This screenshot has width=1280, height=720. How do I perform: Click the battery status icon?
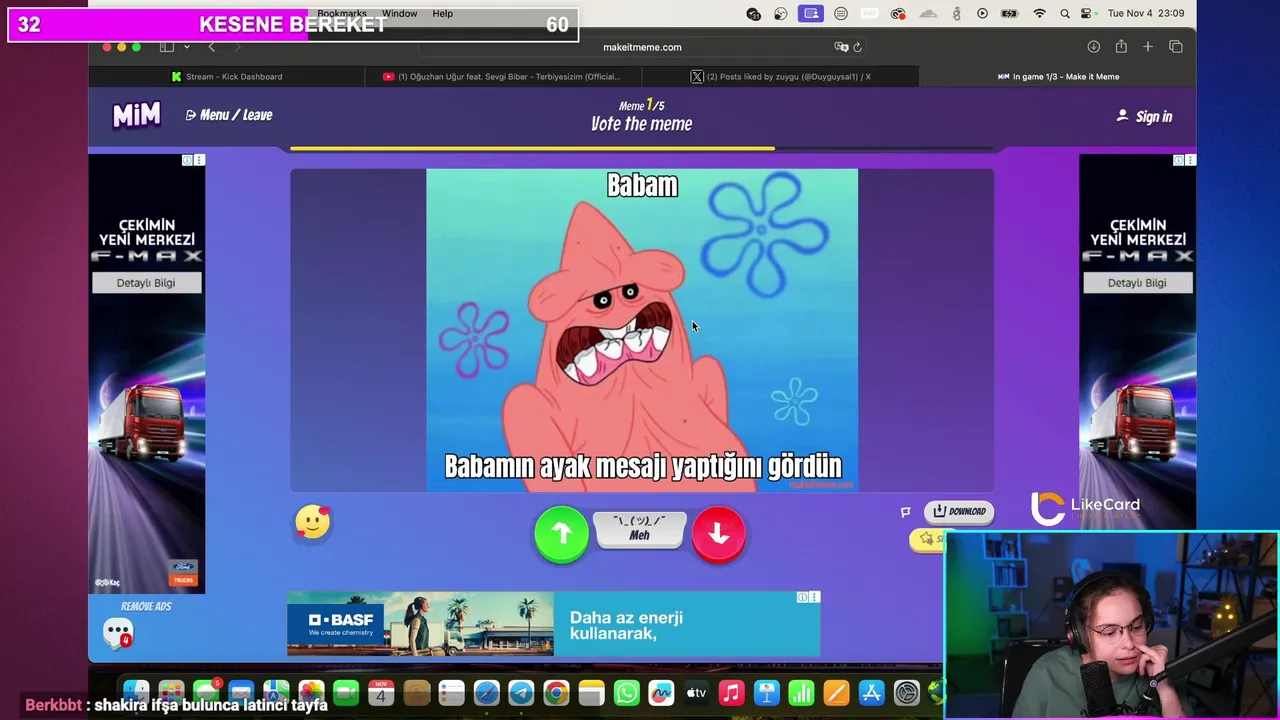tap(1010, 14)
